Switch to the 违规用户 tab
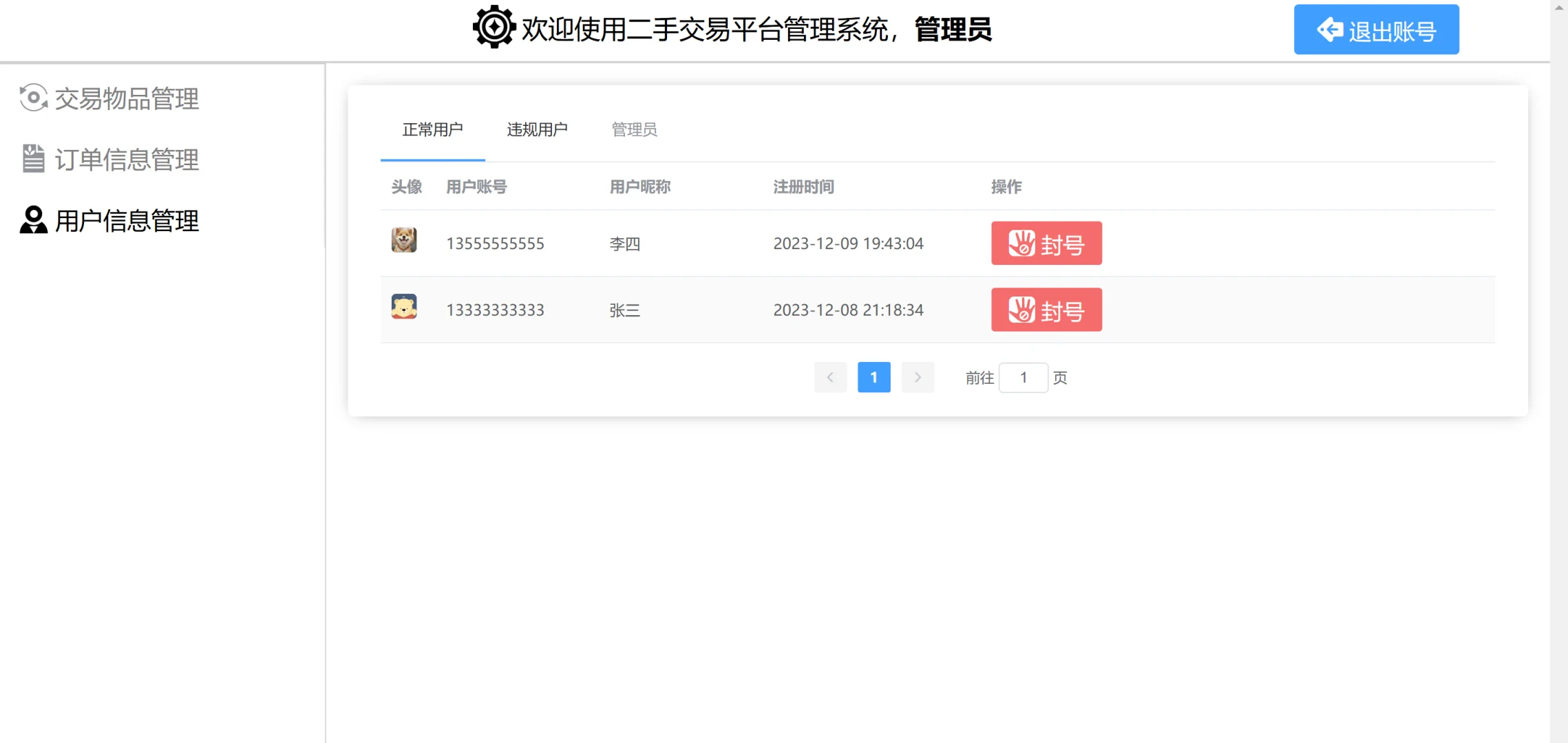Screen dimensions: 1568x743 (x=538, y=129)
